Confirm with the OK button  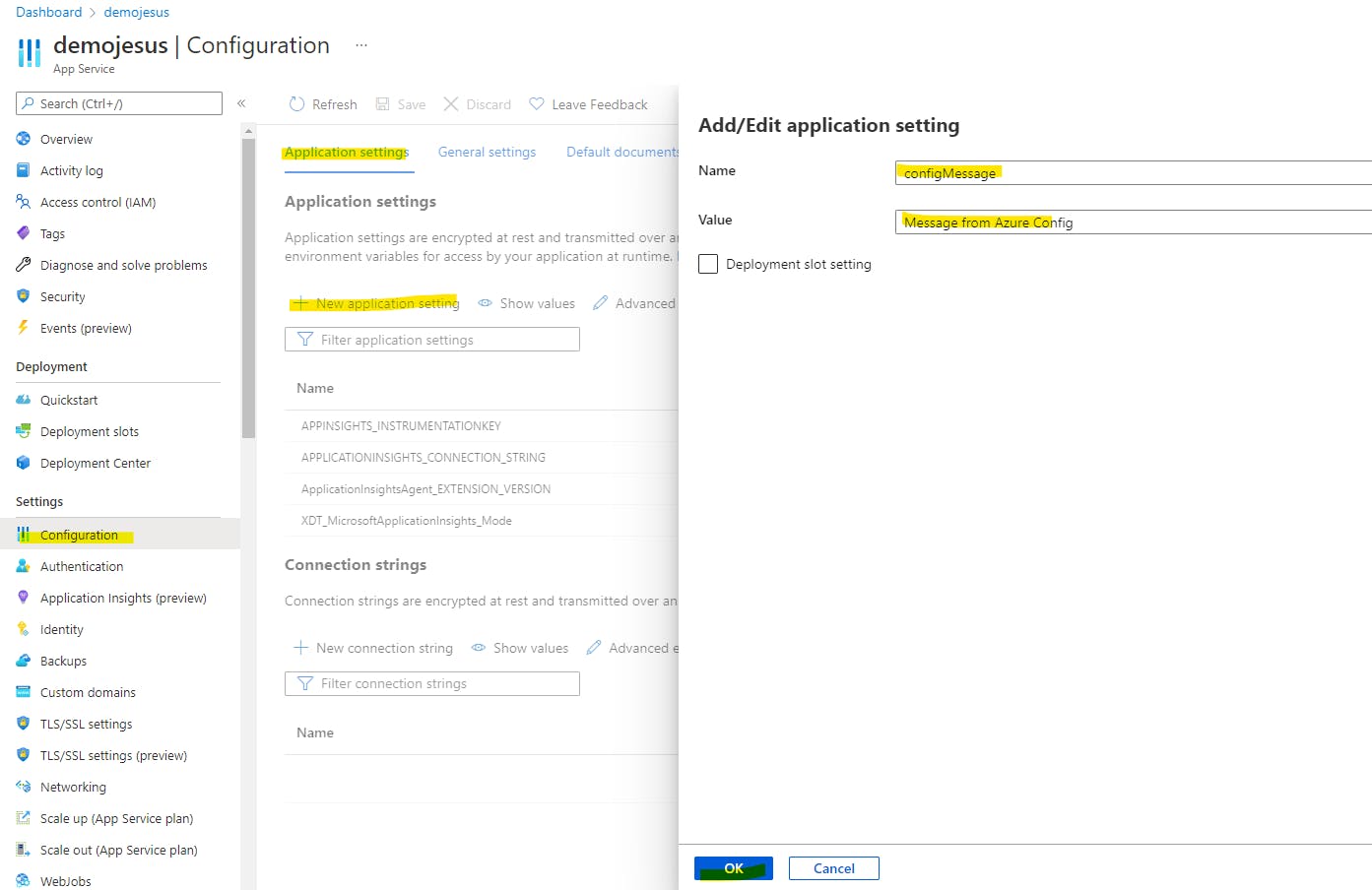click(734, 868)
